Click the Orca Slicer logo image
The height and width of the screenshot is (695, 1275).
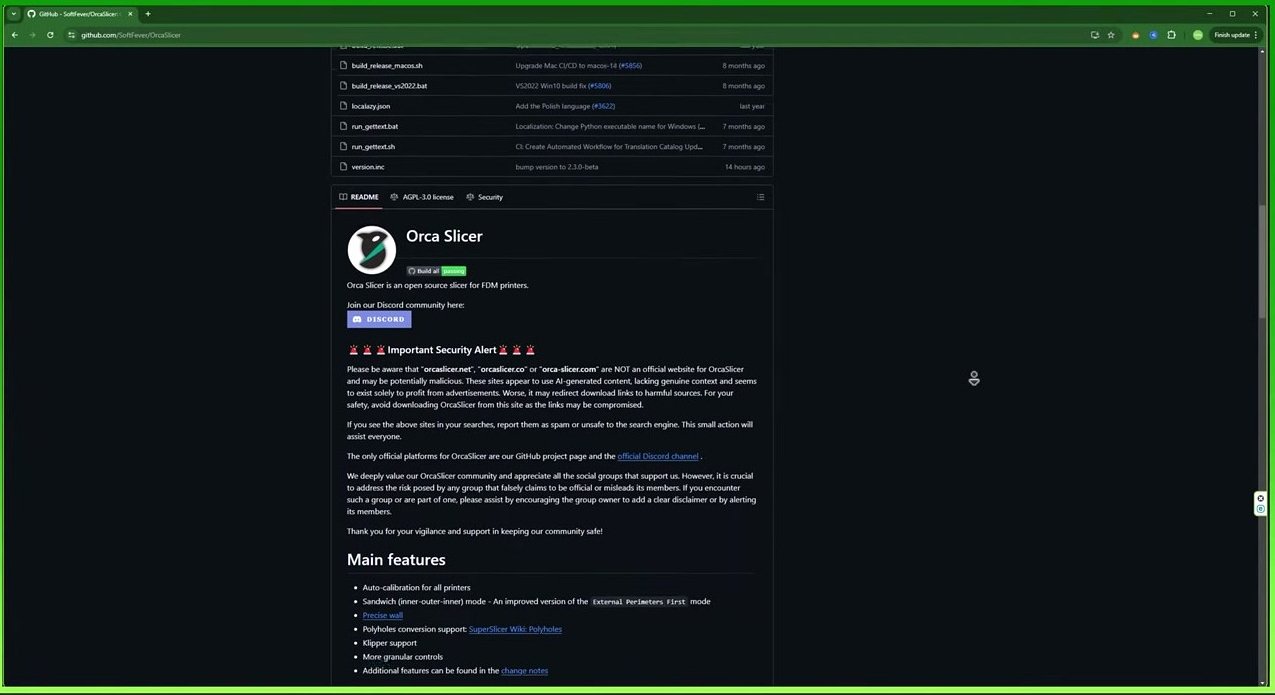[372, 250]
